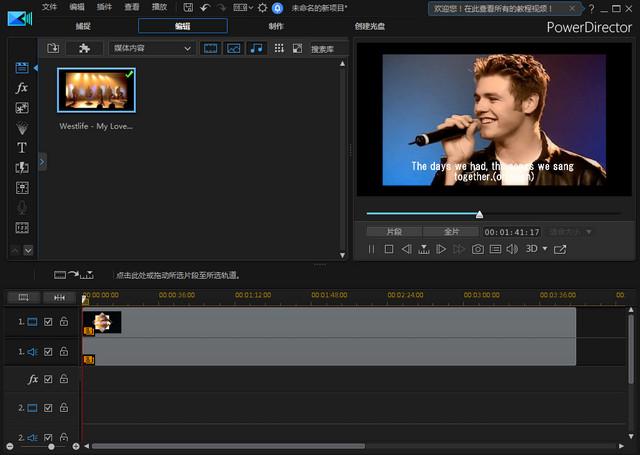Step to previous frame
The height and width of the screenshot is (455, 640).
pyautogui.click(x=407, y=249)
